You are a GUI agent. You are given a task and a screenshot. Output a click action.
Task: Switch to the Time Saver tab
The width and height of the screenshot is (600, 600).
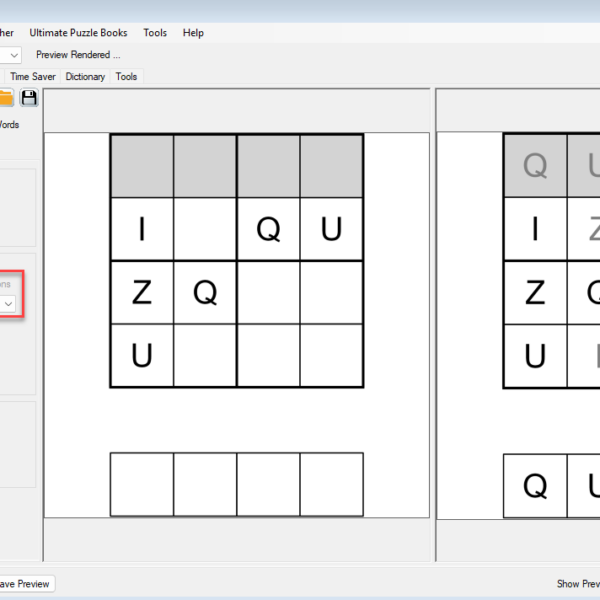point(33,77)
